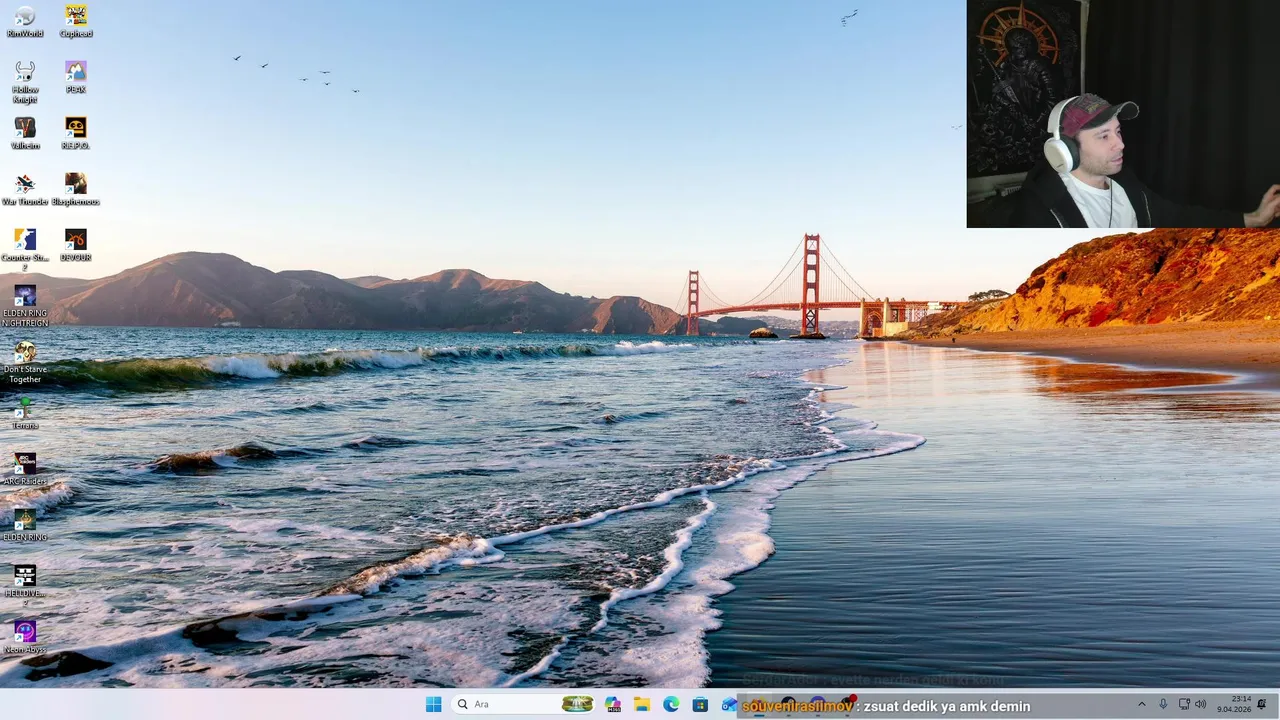
Task: Click the R.E.P.O. game icon
Action: 76,133
